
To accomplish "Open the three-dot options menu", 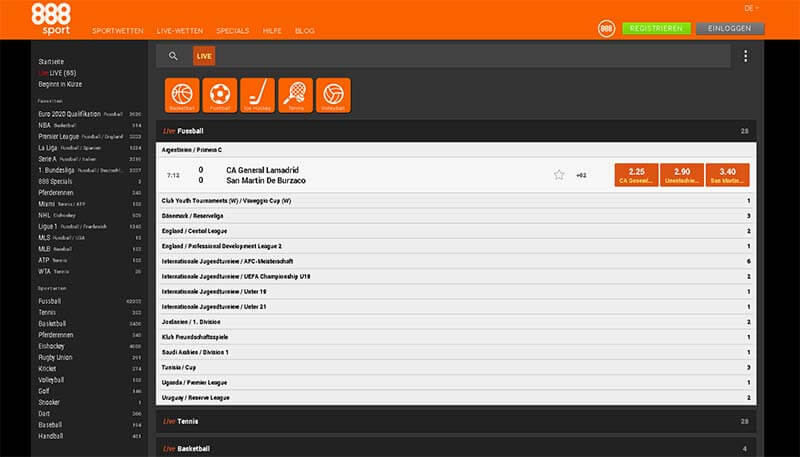I will (x=745, y=56).
